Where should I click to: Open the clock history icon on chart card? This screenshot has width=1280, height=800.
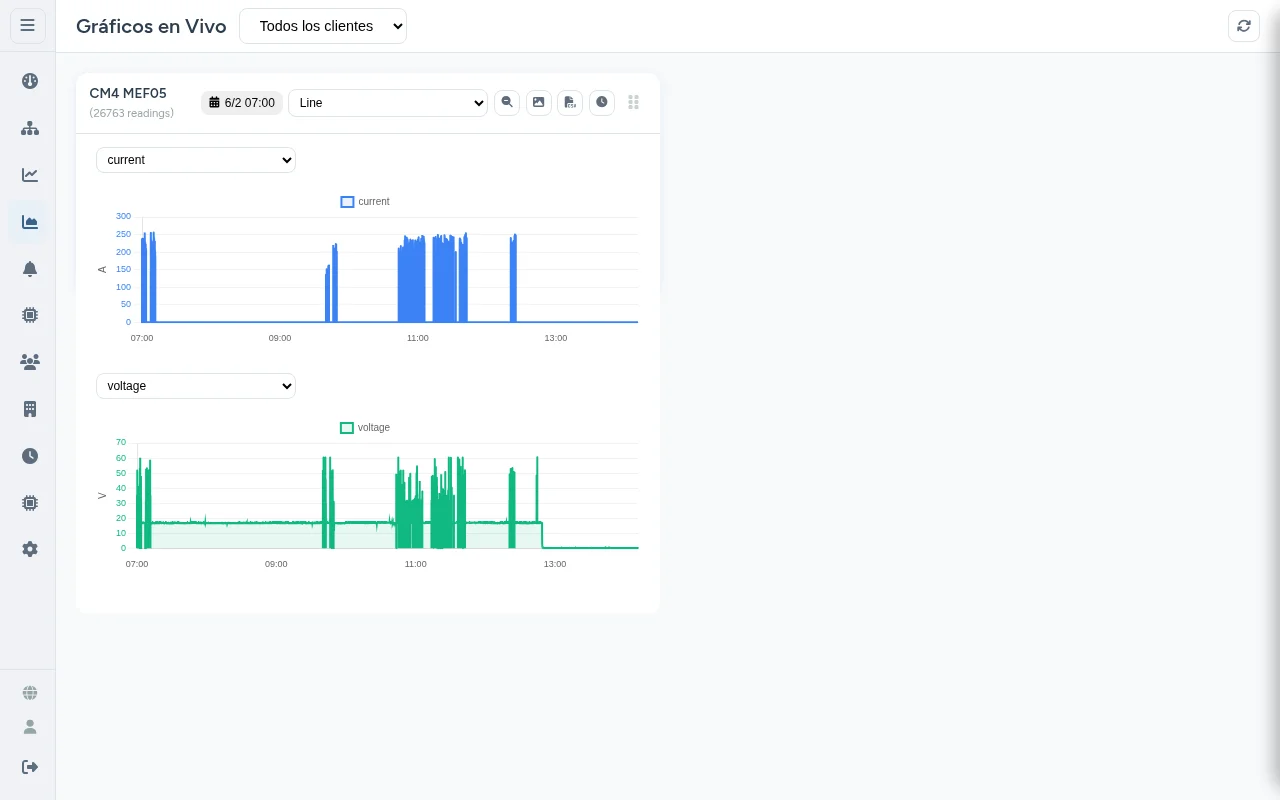(602, 102)
